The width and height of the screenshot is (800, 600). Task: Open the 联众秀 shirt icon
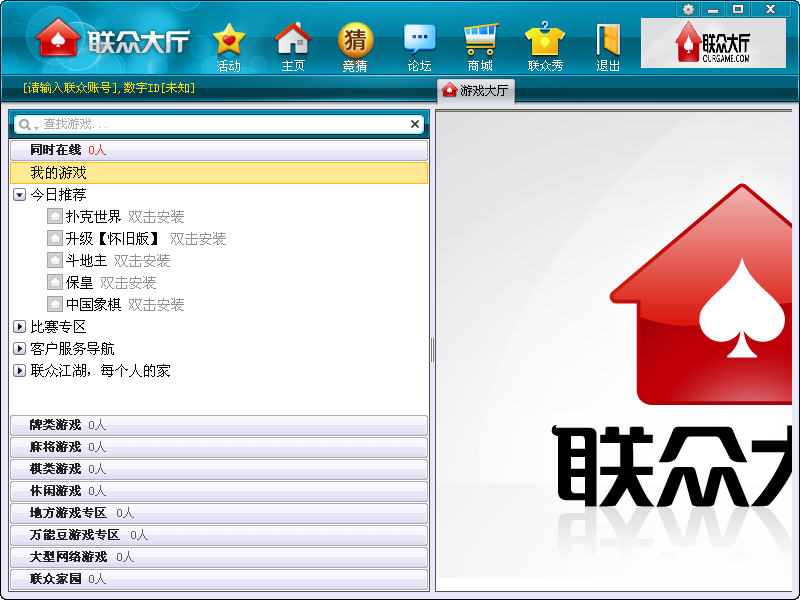tap(545, 42)
